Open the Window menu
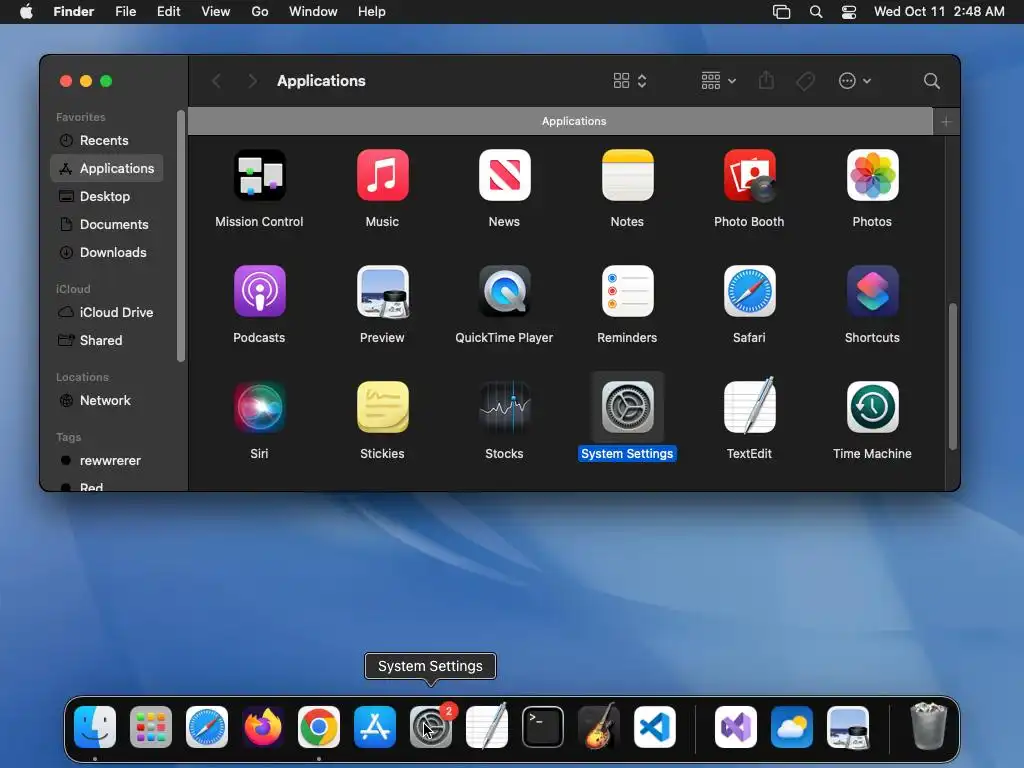This screenshot has width=1024, height=768. tap(313, 12)
